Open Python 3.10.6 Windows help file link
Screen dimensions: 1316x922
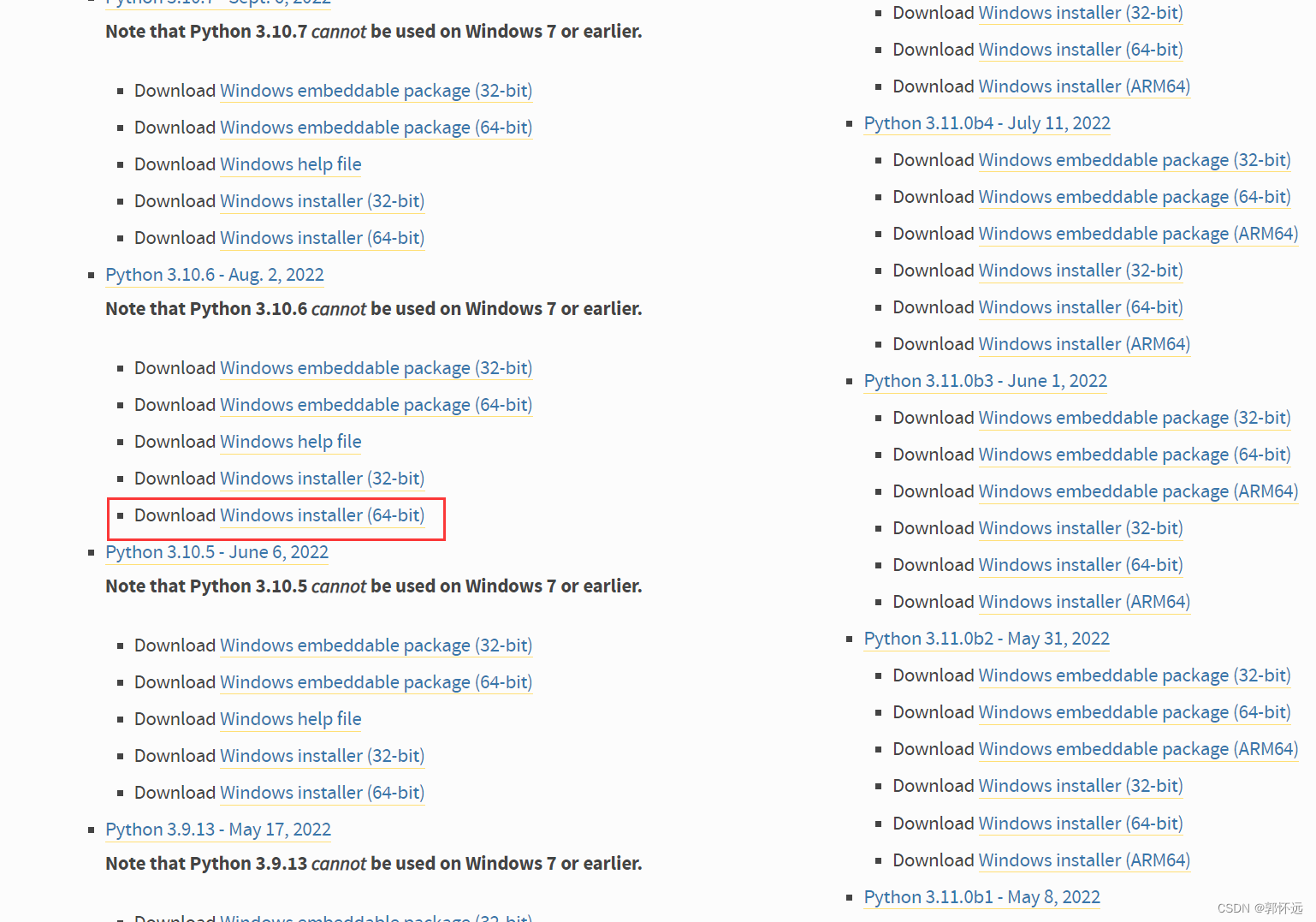tap(291, 442)
